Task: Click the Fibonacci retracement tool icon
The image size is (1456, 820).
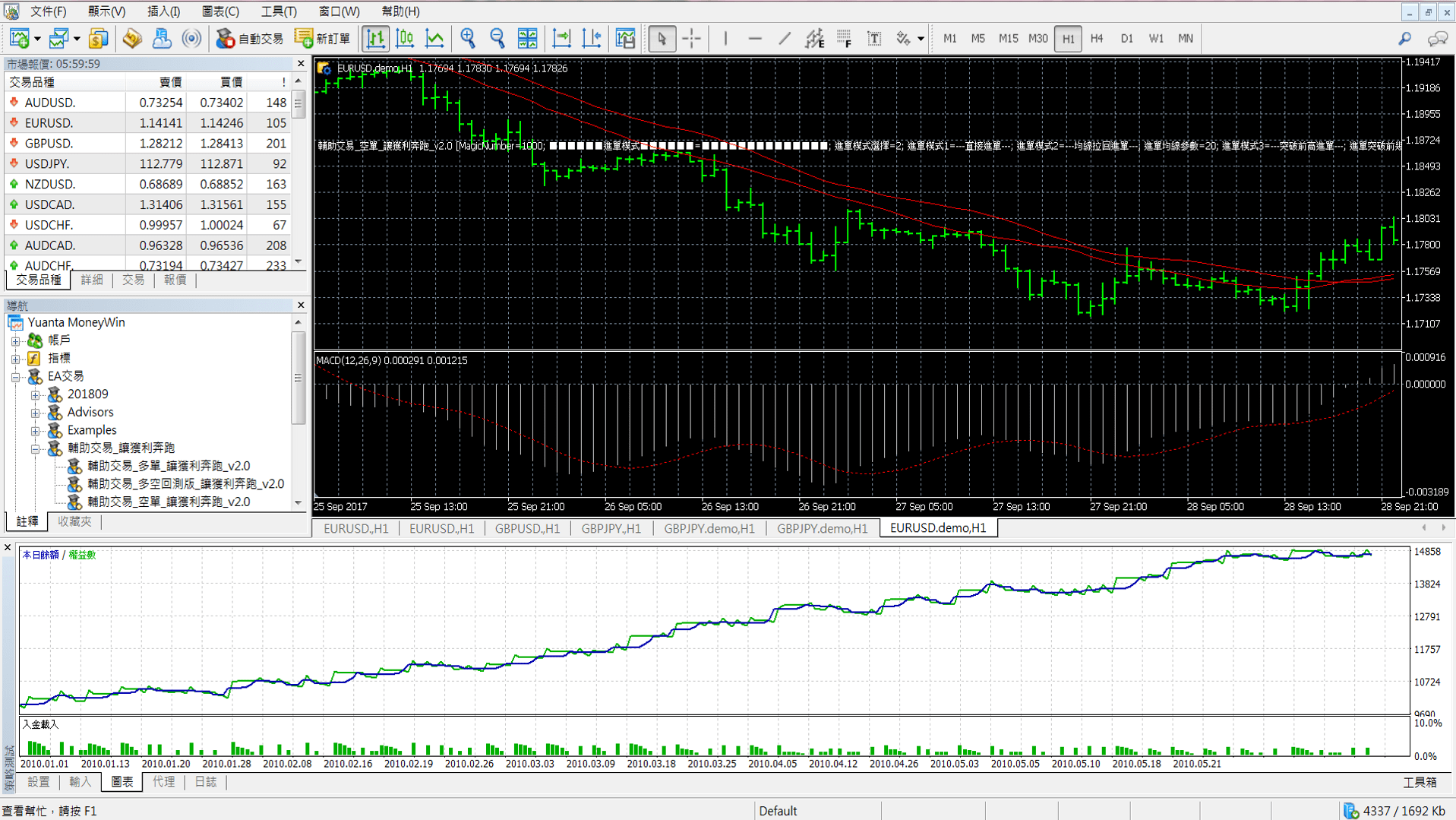Action: coord(844,39)
